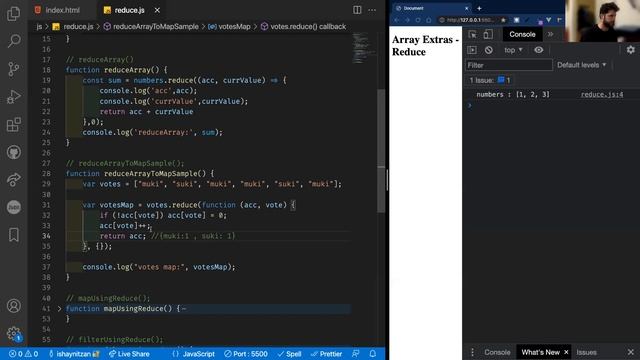Screen dimensions: 640x360
Task: Toggle the console sidebar in DevTools
Action: [x=472, y=50]
